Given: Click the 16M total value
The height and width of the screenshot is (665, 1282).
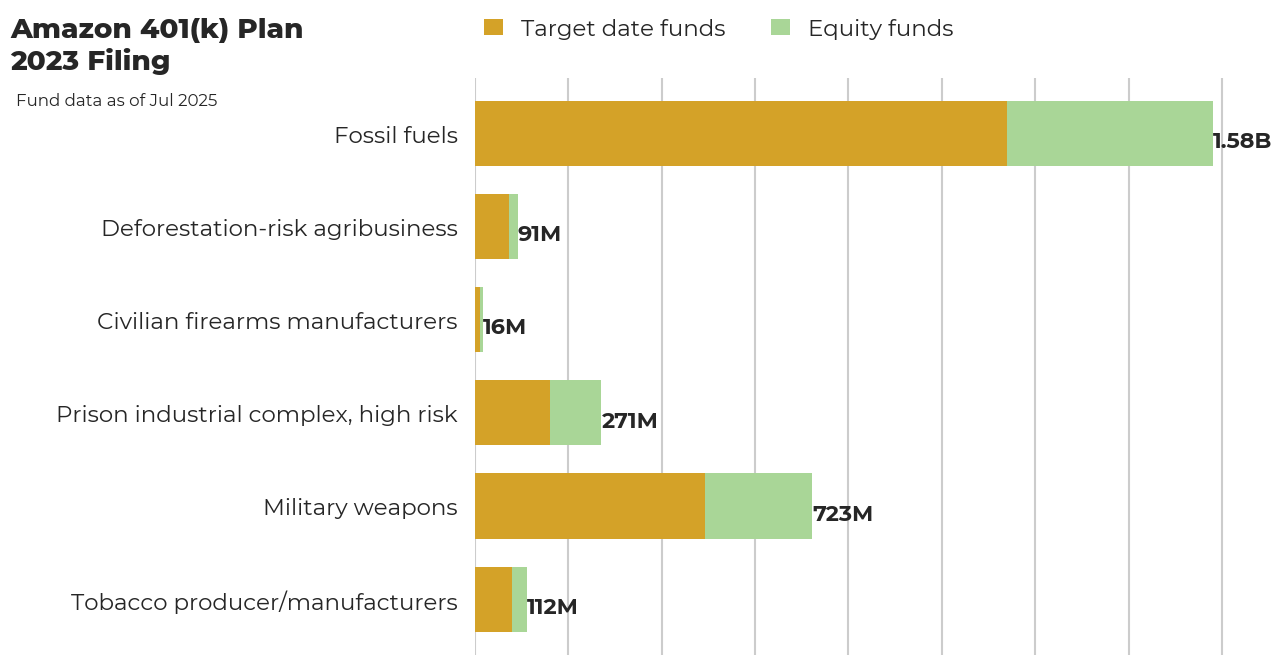Looking at the screenshot, I should click(504, 327).
